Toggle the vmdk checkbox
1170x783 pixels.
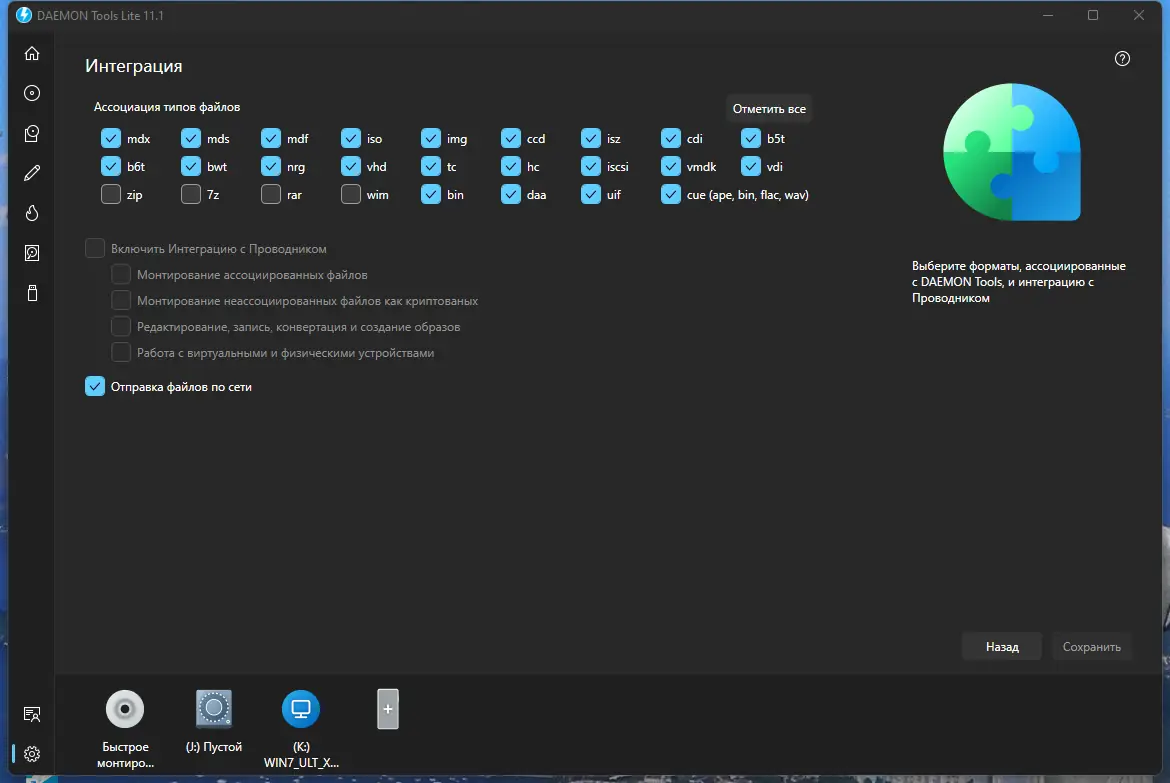tap(671, 166)
